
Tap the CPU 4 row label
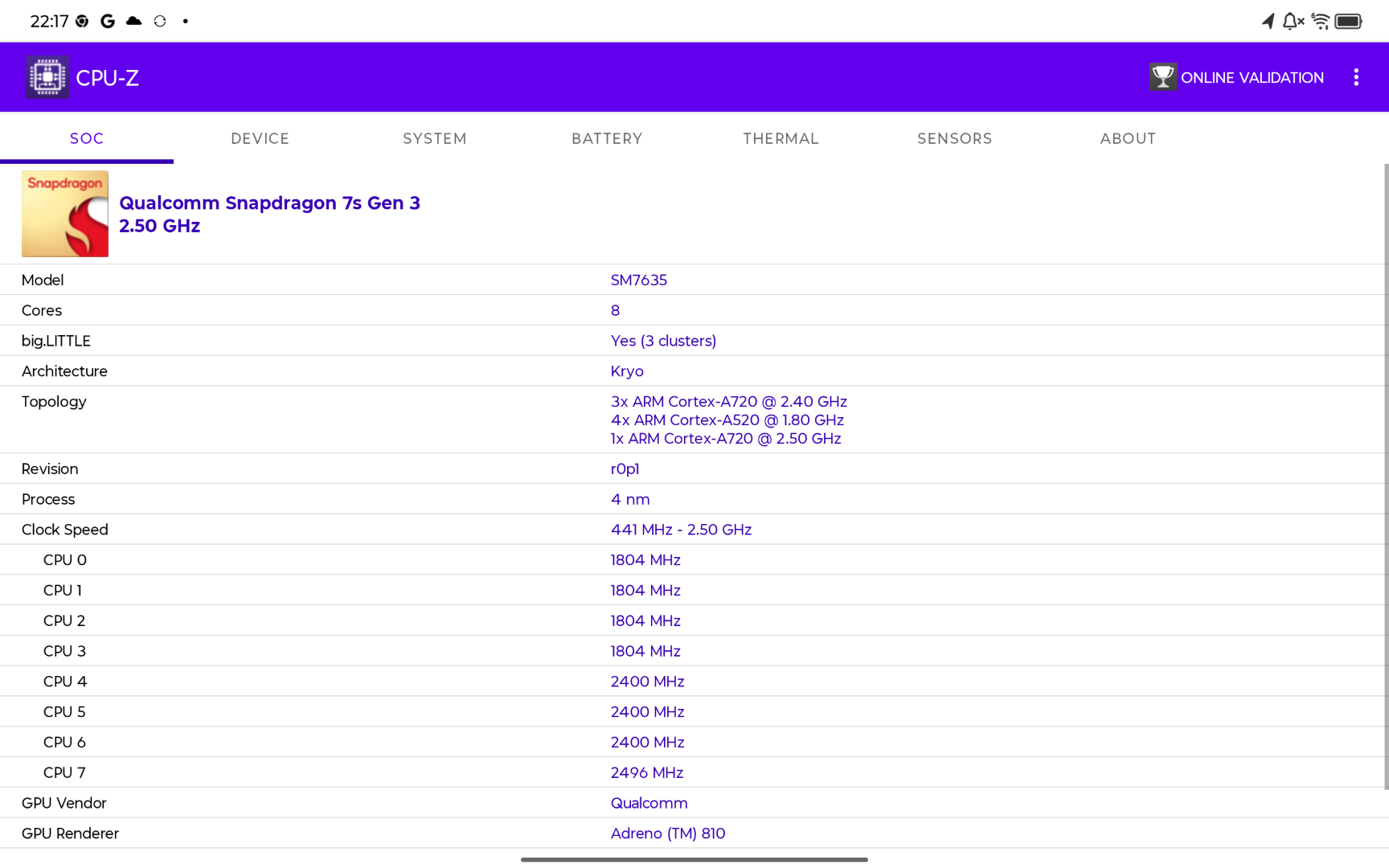click(x=65, y=682)
